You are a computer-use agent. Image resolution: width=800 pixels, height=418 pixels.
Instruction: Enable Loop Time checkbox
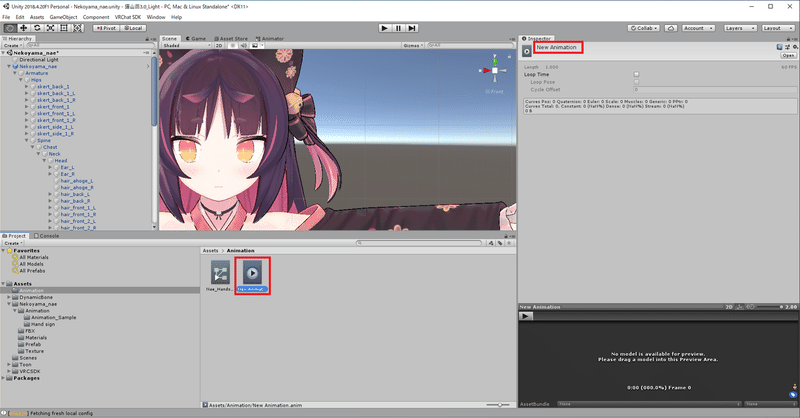click(x=636, y=75)
